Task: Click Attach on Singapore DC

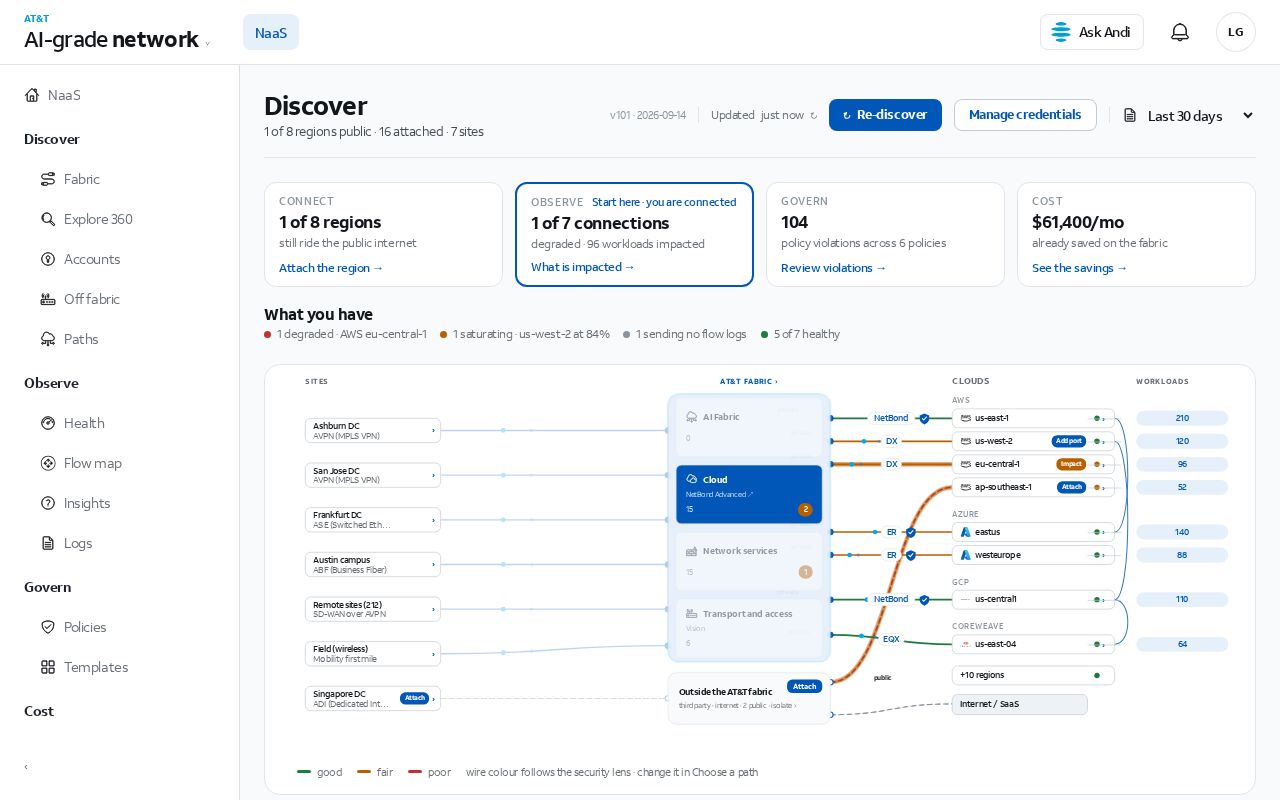Action: coord(415,698)
